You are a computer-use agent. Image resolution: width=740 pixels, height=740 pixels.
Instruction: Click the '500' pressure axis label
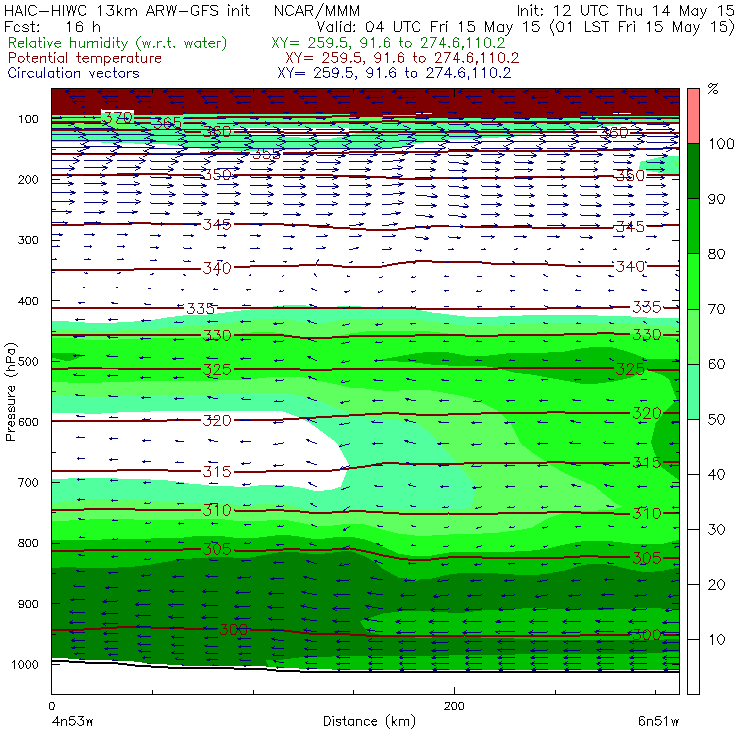28,362
